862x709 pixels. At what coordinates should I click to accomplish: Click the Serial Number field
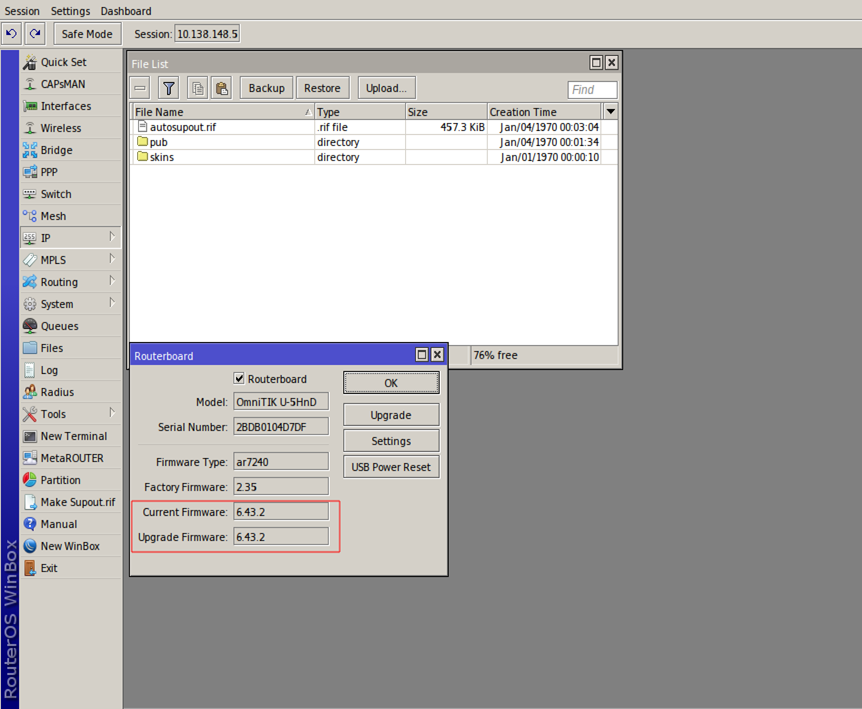point(281,426)
